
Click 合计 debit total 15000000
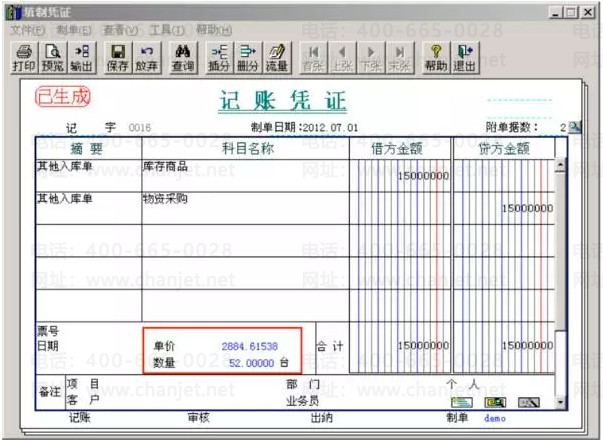click(x=423, y=346)
